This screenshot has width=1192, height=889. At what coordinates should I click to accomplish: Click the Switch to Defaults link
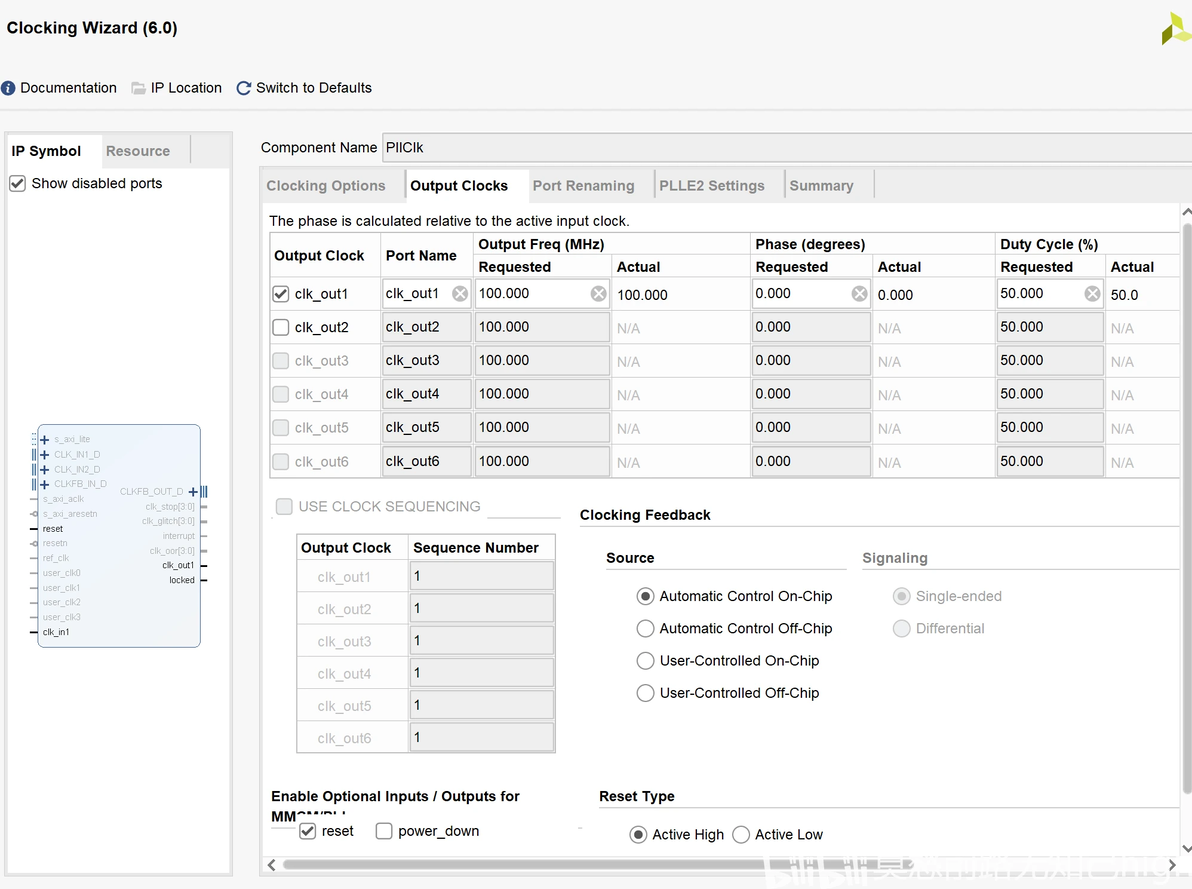click(x=313, y=88)
